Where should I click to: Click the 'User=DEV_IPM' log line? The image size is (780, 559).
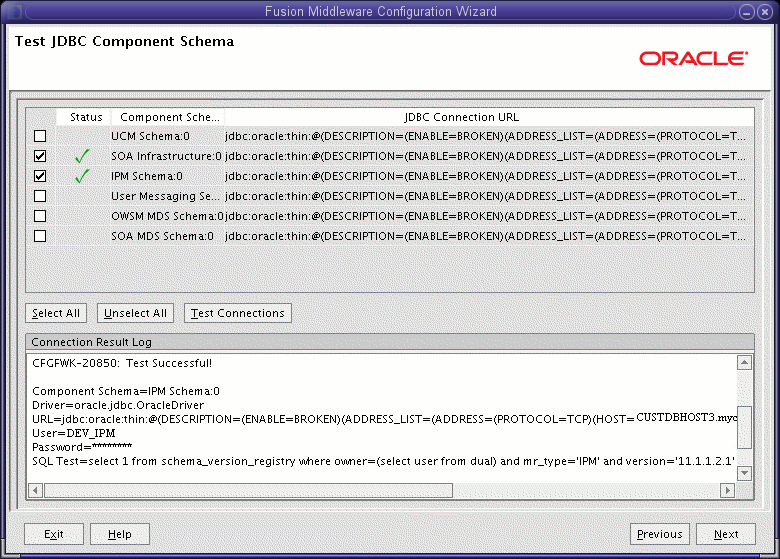(x=74, y=433)
